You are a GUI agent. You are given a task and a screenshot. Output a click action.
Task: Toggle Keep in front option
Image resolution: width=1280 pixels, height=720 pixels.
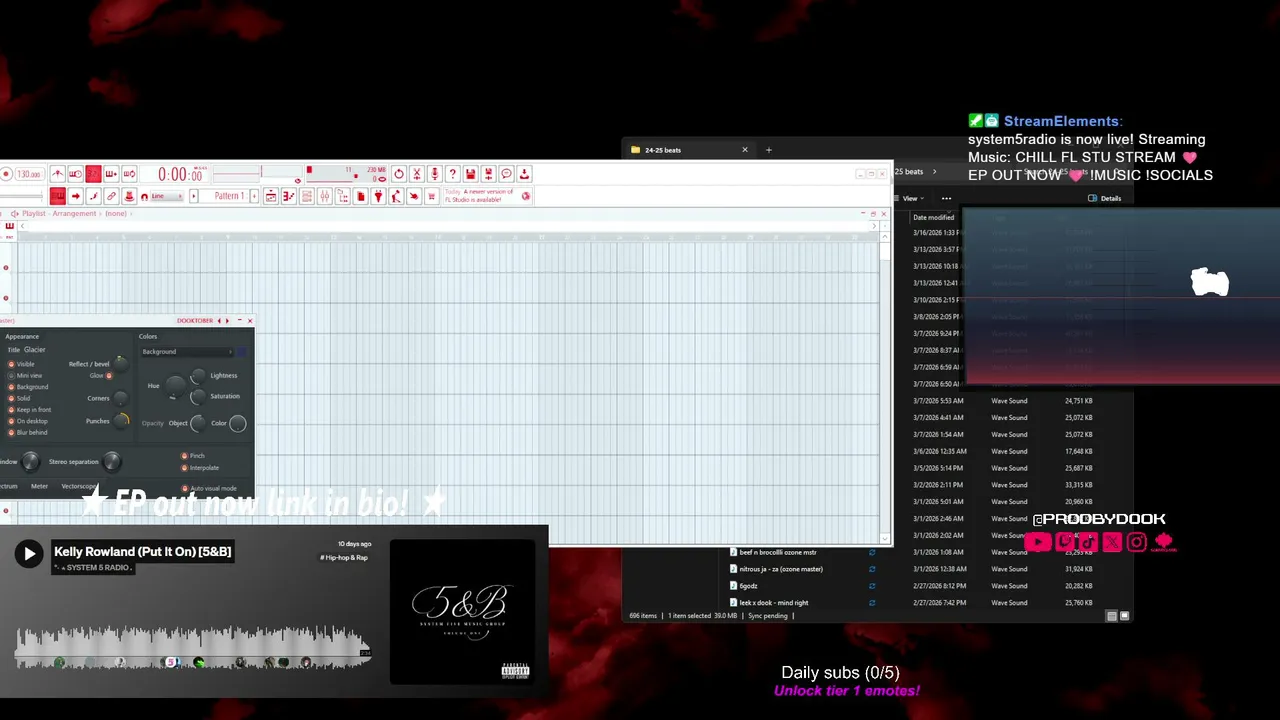[12, 410]
